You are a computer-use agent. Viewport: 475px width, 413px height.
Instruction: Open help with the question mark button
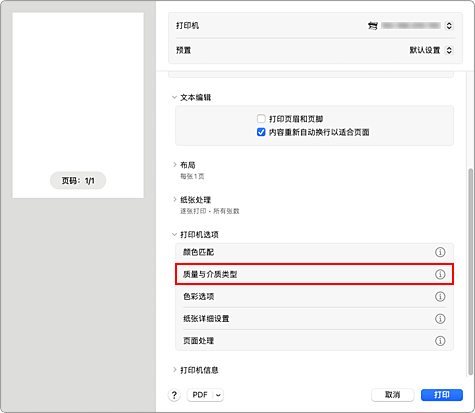(x=174, y=395)
